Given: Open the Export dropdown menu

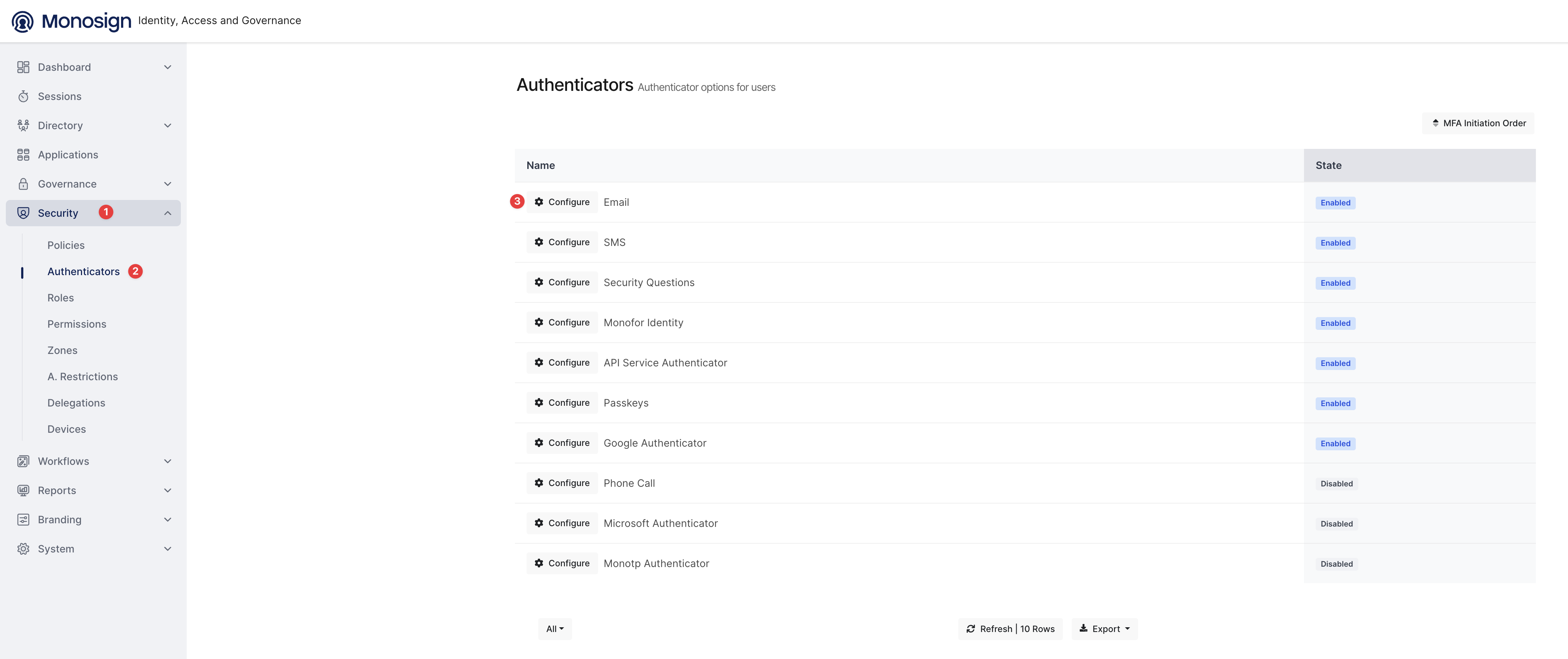Looking at the screenshot, I should (1104, 629).
